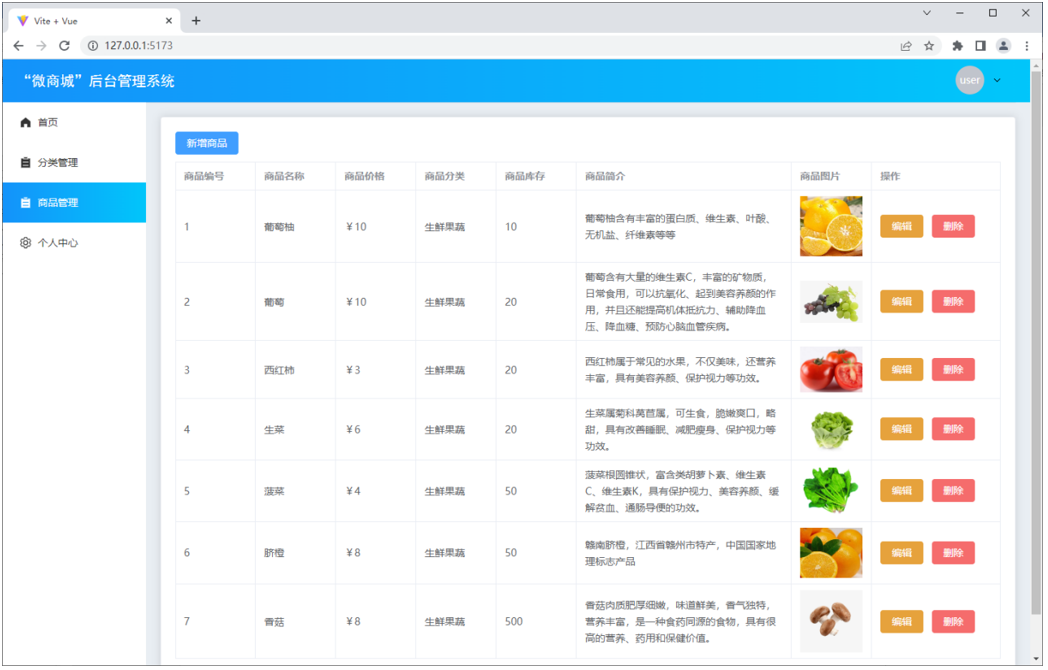The image size is (1048, 670).
Task: Click the gear icon beside 个人中心
Action: [26, 243]
